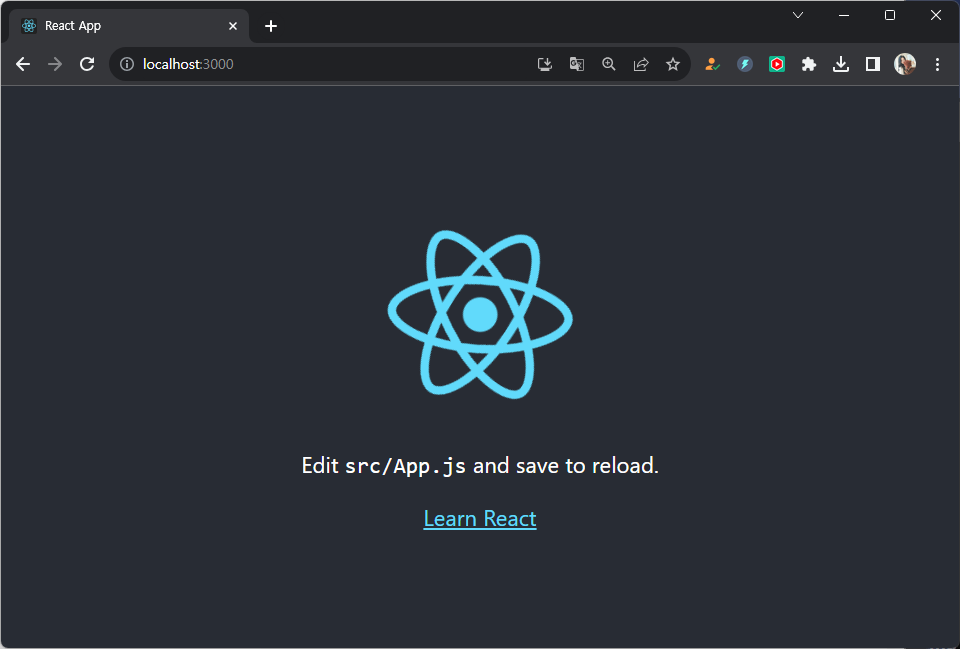Screen dimensions: 960x649
Task: Reload the localhost page
Action: click(x=87, y=64)
